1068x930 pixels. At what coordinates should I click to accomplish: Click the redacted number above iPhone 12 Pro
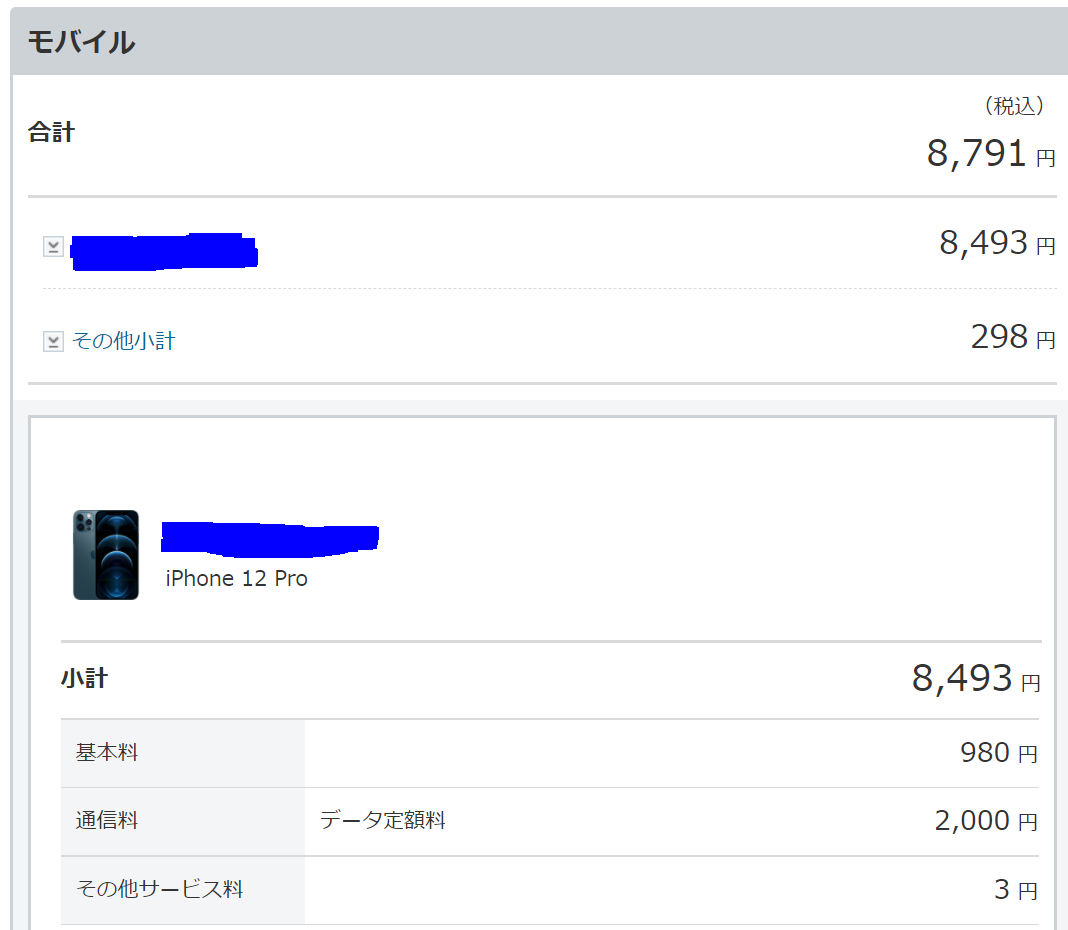(x=270, y=539)
